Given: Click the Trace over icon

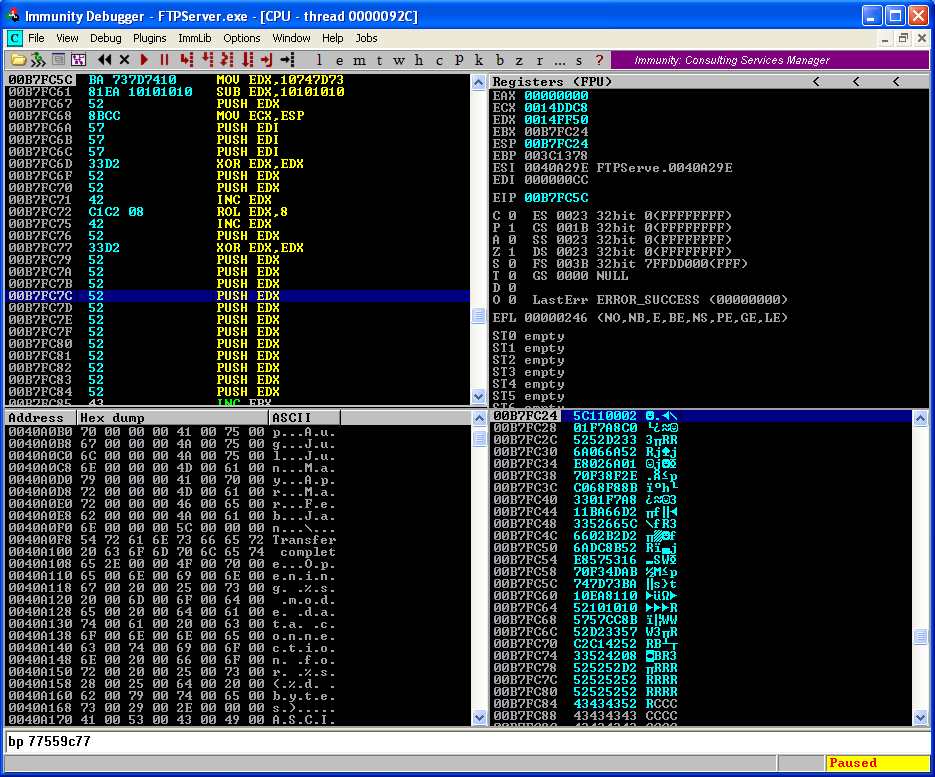Looking at the screenshot, I should point(247,60).
